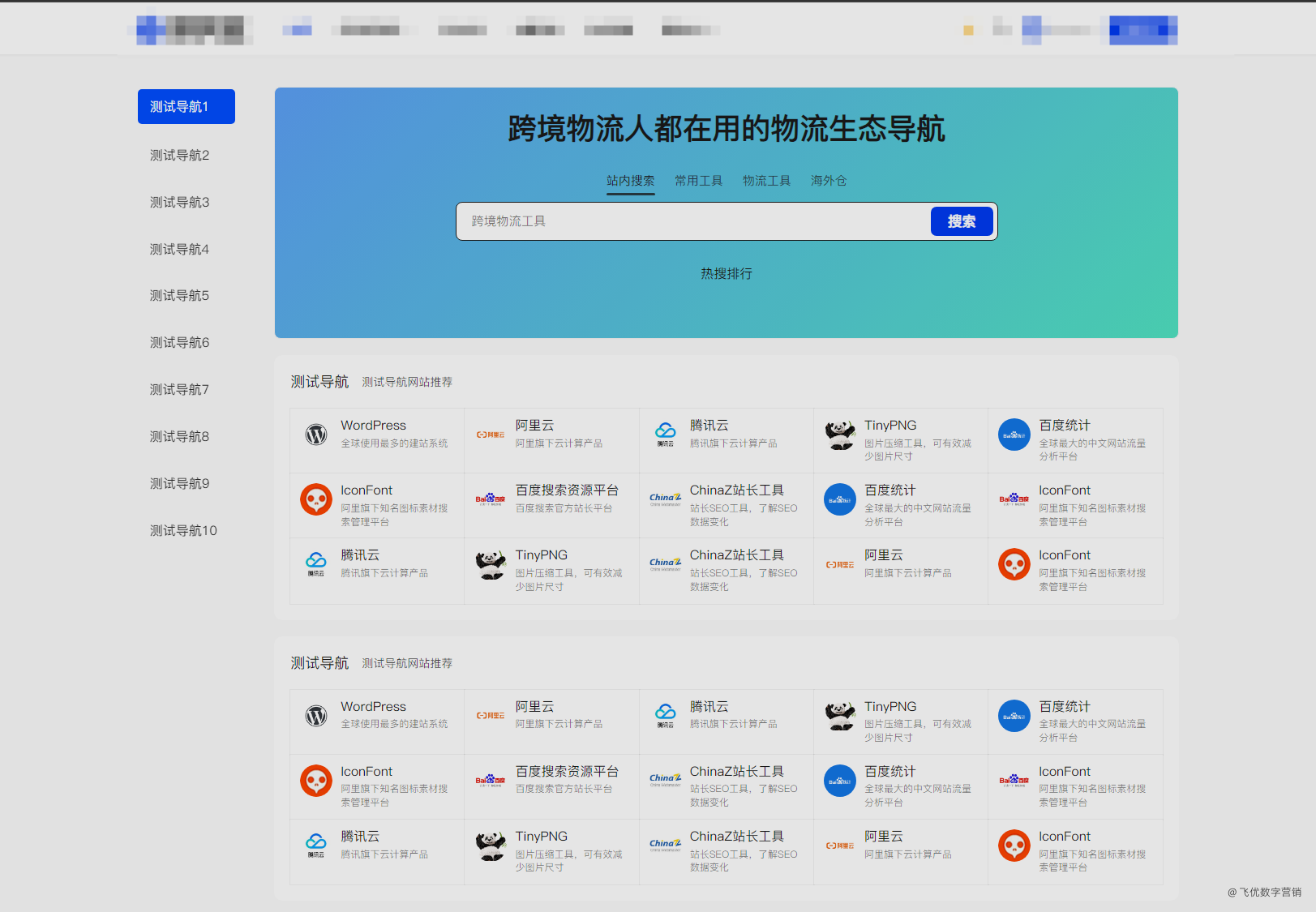Viewport: 1316px width, 912px height.
Task: Click ChinaZ logo in lower section's 百度搜索资源平台 row
Action: click(666, 781)
